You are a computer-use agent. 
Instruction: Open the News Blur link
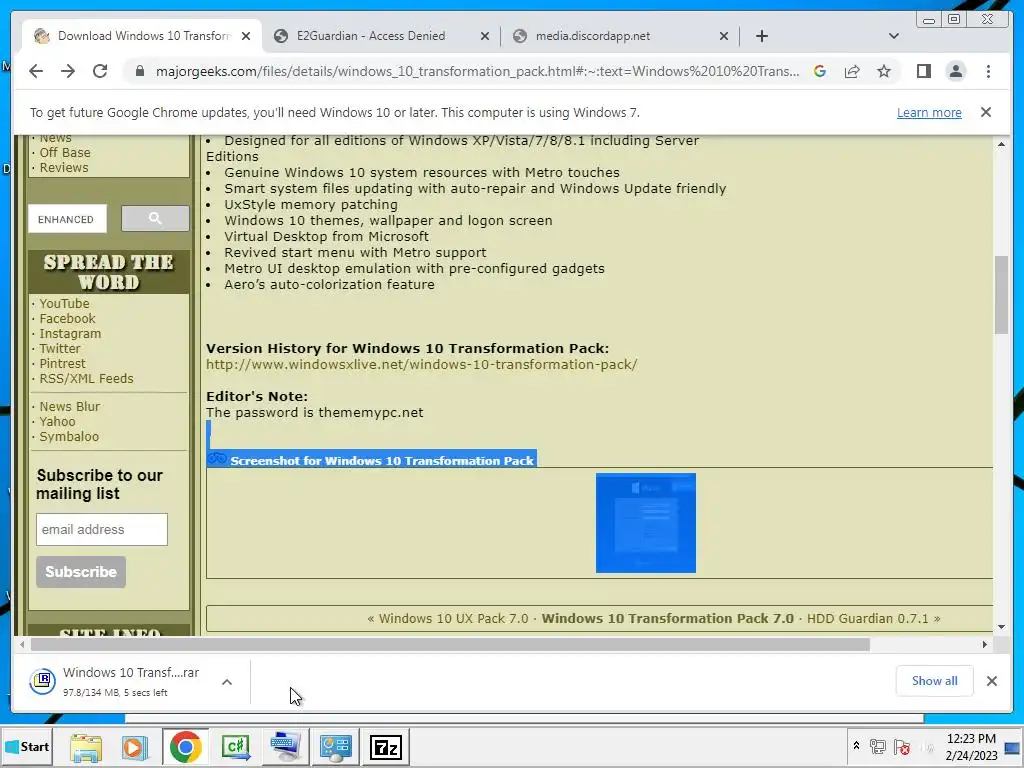pyautogui.click(x=69, y=406)
